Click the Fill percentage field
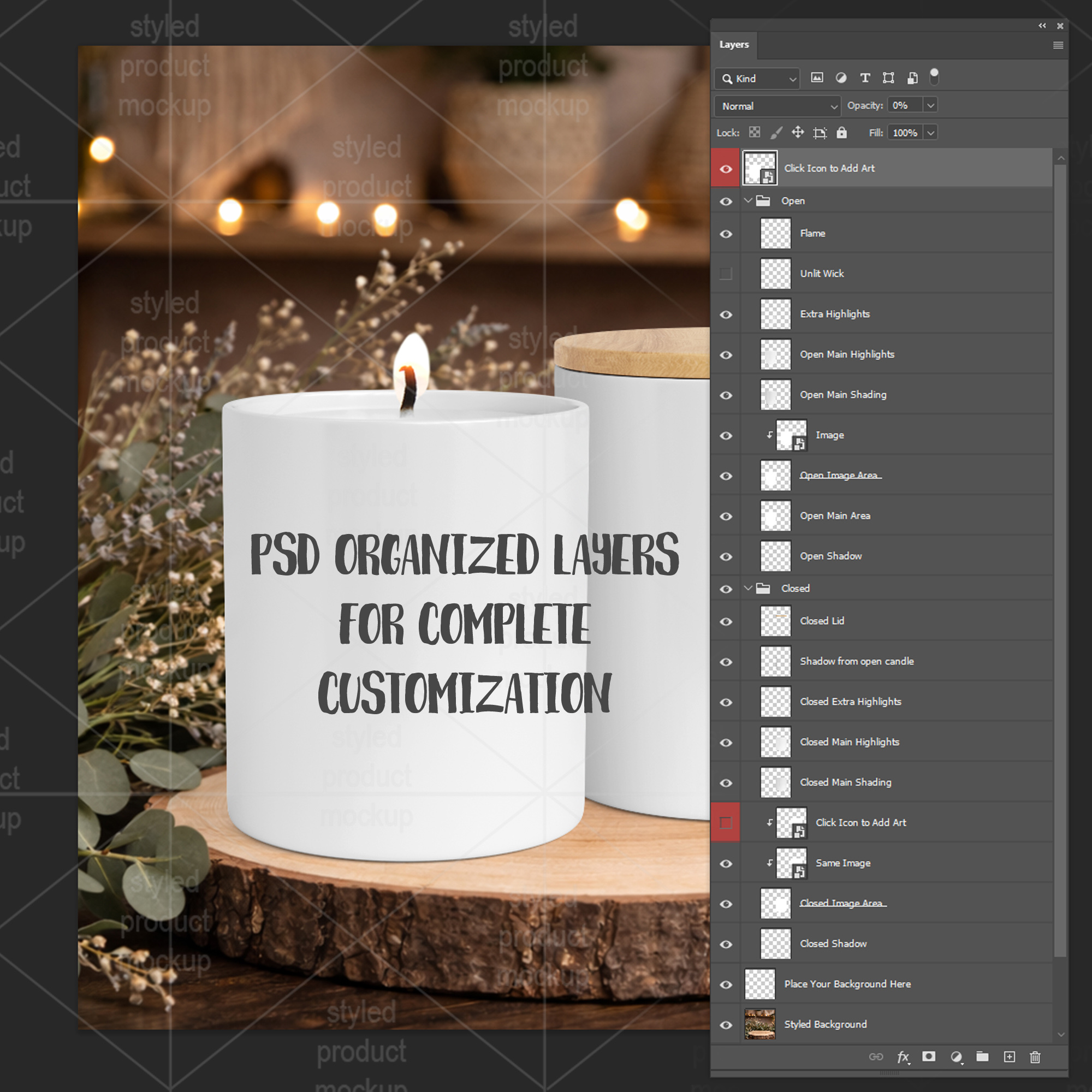 (x=905, y=133)
